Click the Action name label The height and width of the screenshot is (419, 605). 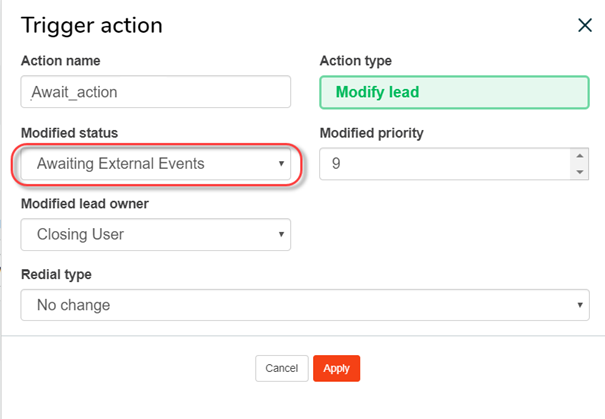pos(61,61)
